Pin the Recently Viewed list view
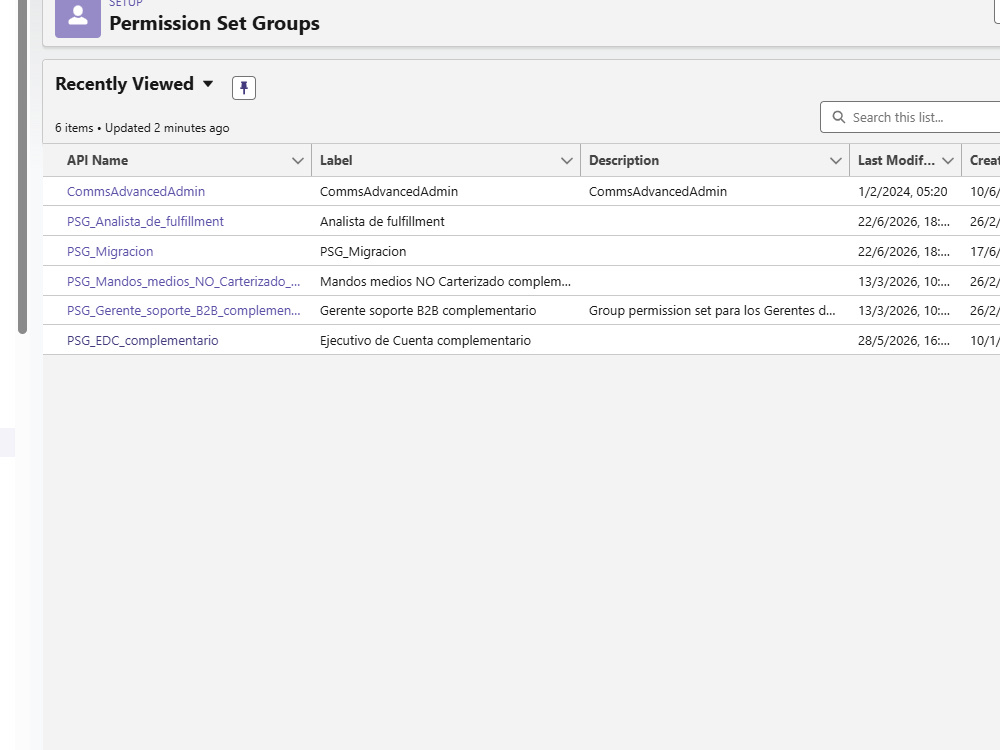 pos(244,88)
